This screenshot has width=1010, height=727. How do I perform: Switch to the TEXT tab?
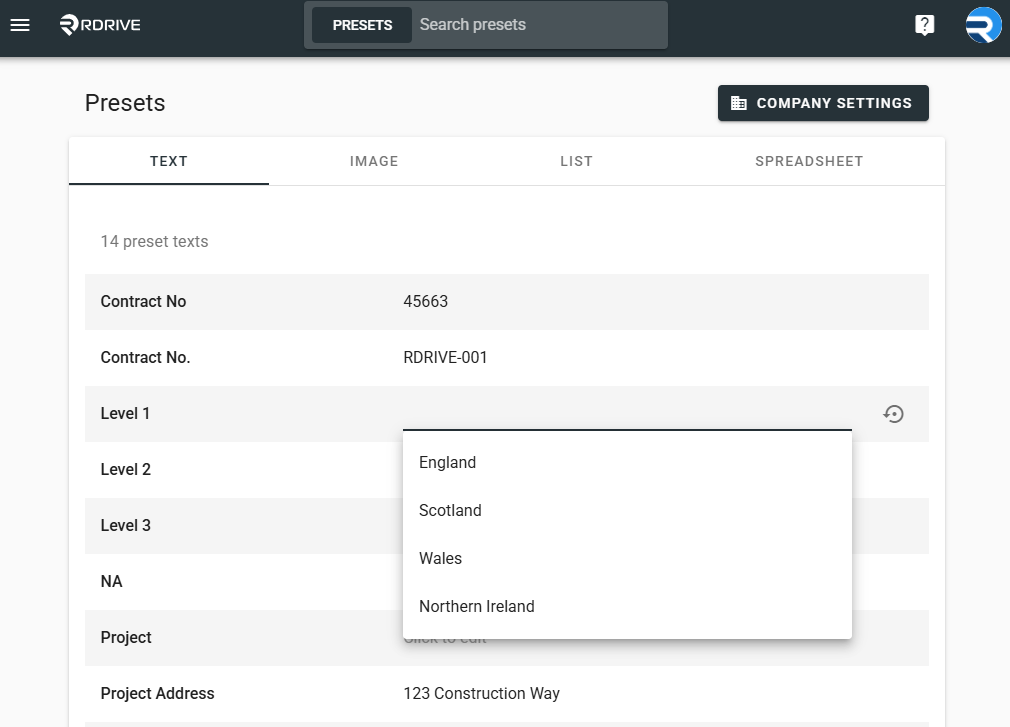pyautogui.click(x=169, y=162)
